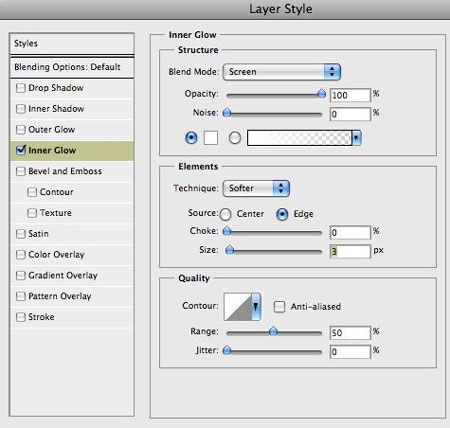Set Source to Center
The width and height of the screenshot is (450, 428).
click(226, 214)
